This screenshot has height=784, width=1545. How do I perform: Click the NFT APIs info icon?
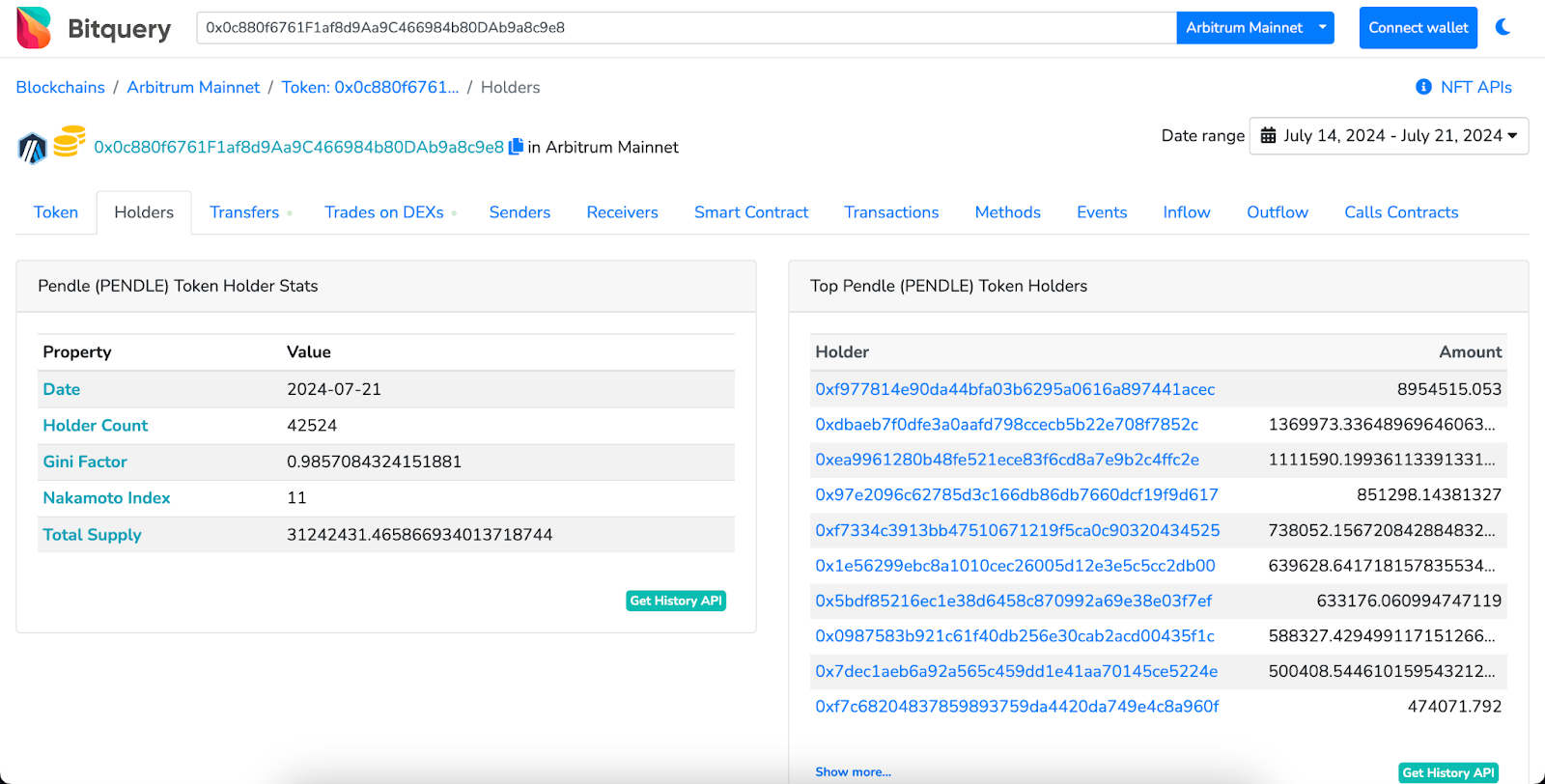(x=1423, y=87)
